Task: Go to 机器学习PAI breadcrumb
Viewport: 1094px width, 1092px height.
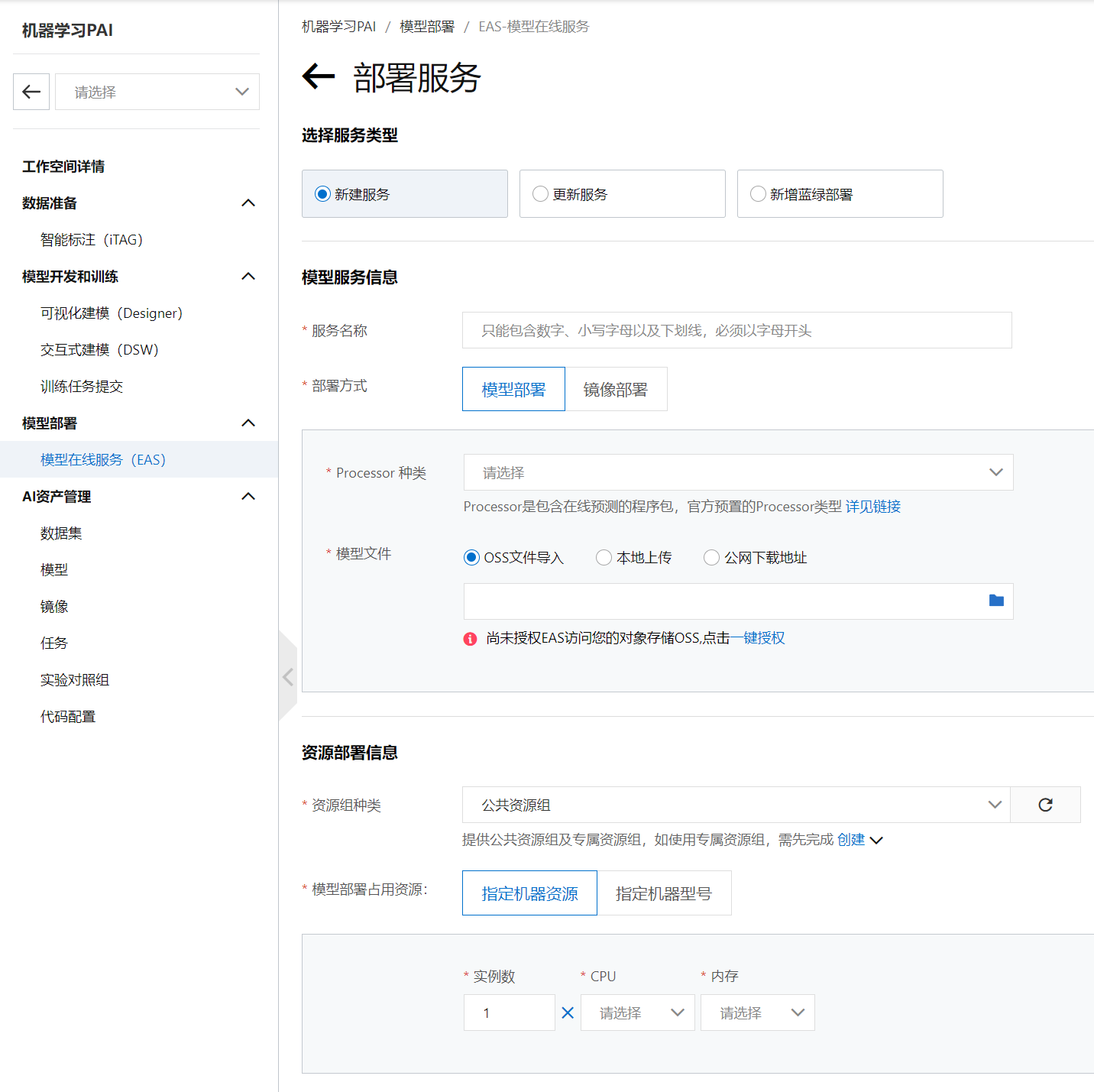Action: pyautogui.click(x=338, y=27)
